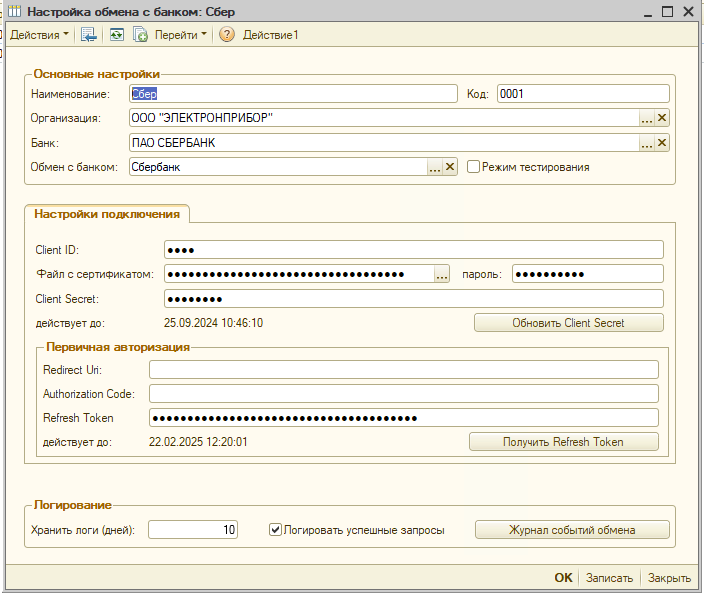Open selection list for Обмен с банком

435,167
